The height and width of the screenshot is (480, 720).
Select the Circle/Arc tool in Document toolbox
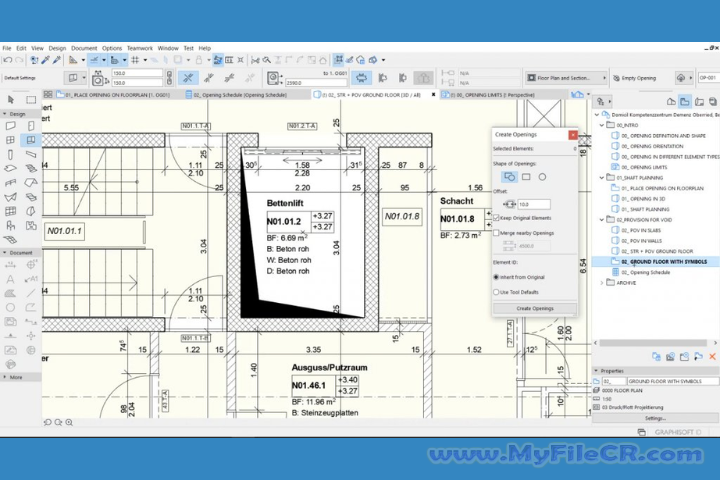(11, 307)
